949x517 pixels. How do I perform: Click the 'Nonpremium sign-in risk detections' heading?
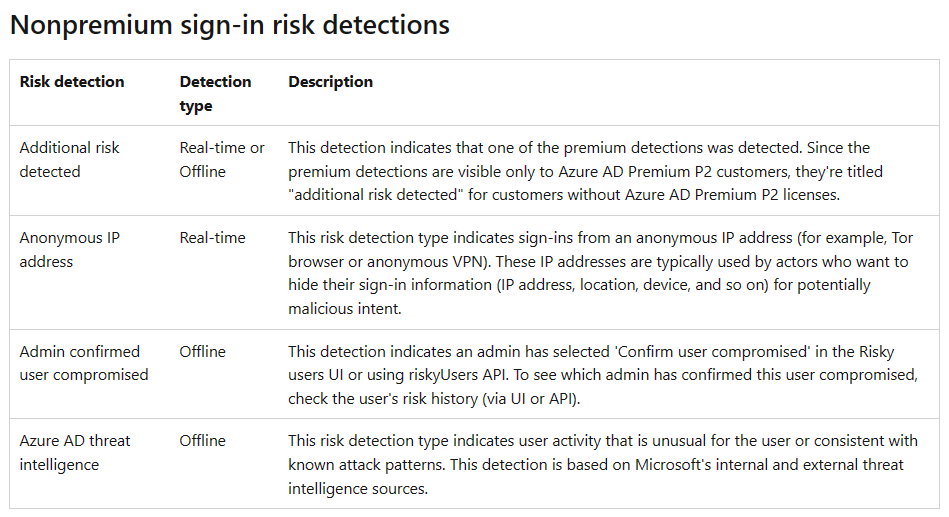click(230, 25)
